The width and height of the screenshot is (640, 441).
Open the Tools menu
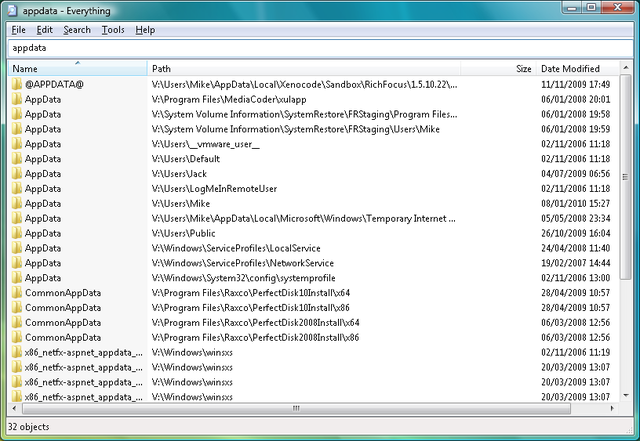pos(113,30)
